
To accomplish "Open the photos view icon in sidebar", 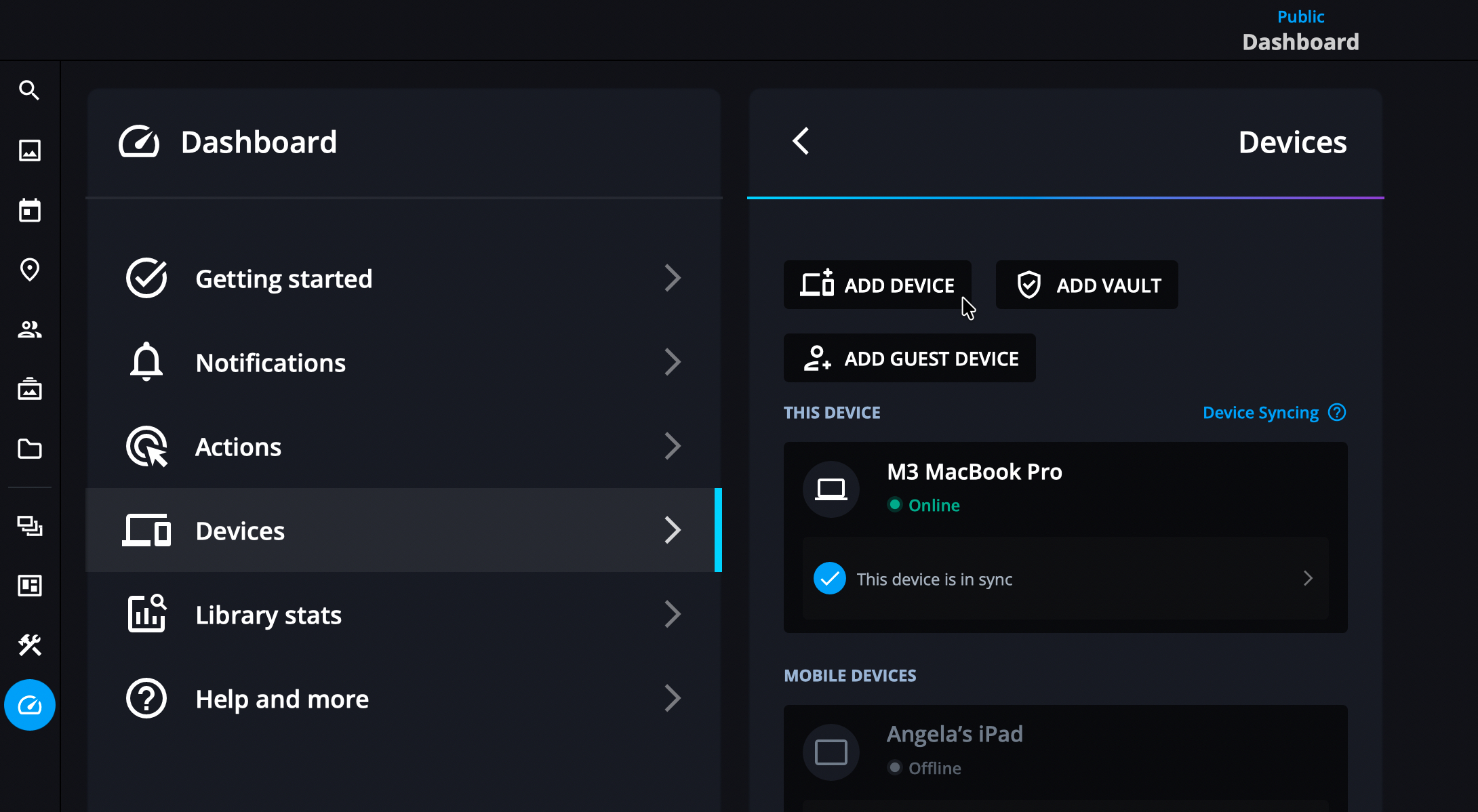I will point(29,150).
